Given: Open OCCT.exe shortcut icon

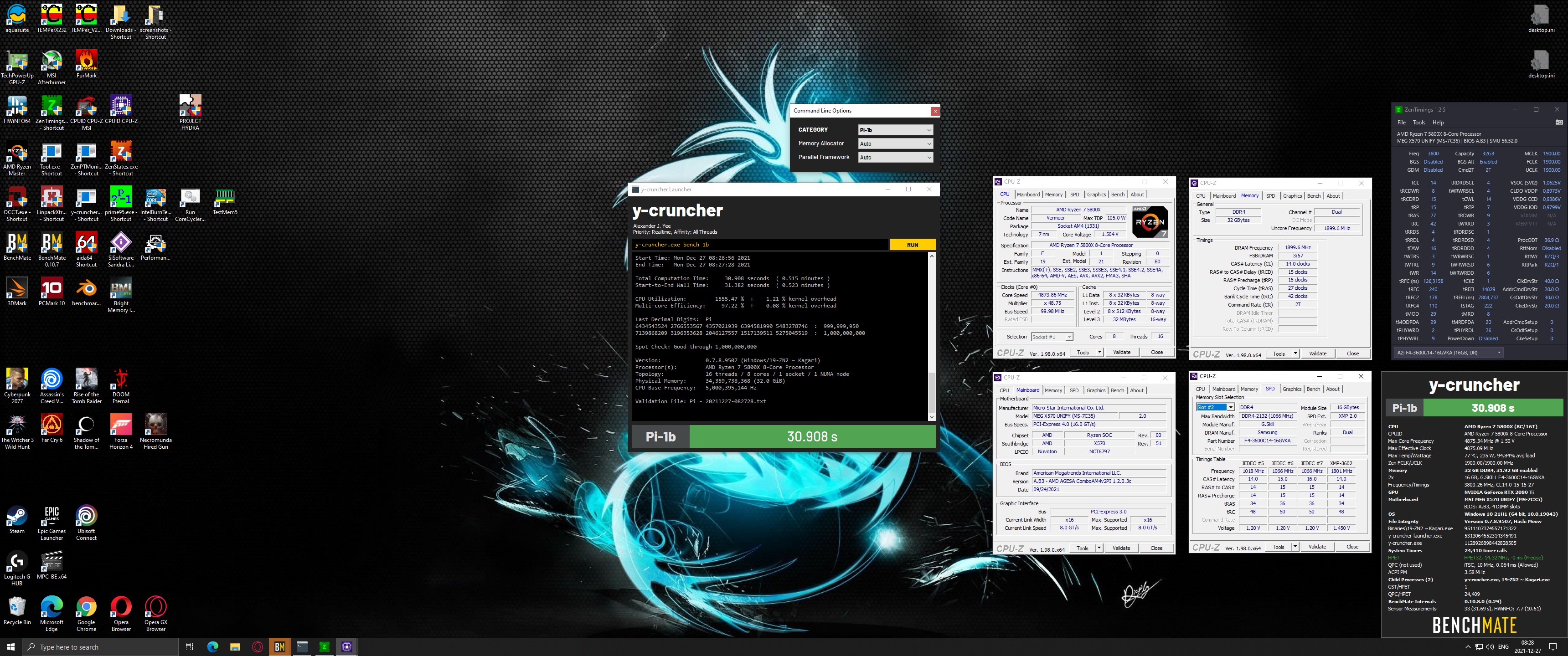Looking at the screenshot, I should pyautogui.click(x=17, y=204).
